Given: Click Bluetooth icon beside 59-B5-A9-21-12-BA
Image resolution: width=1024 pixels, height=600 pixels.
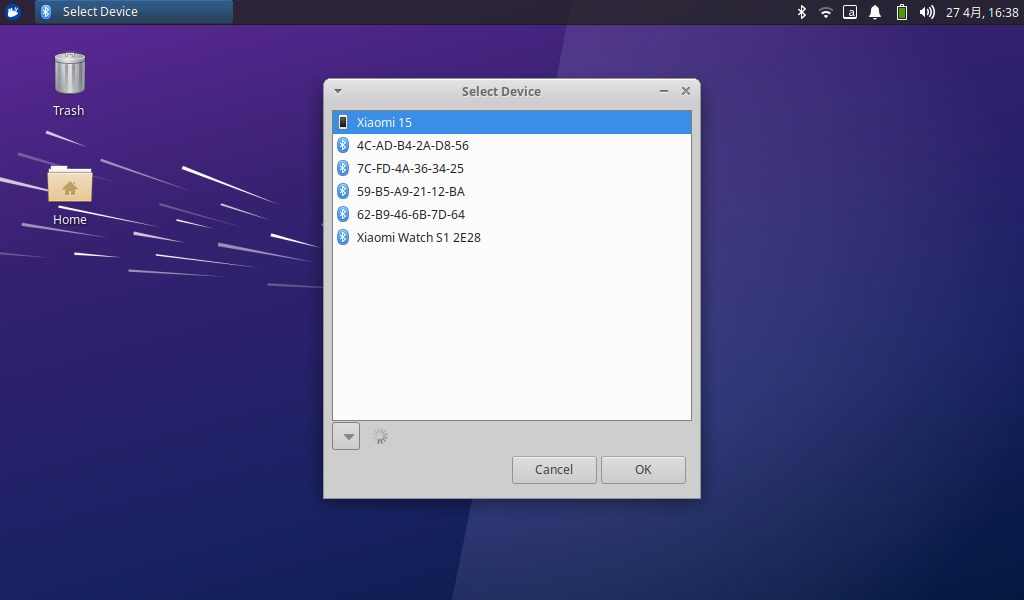Looking at the screenshot, I should 343,191.
